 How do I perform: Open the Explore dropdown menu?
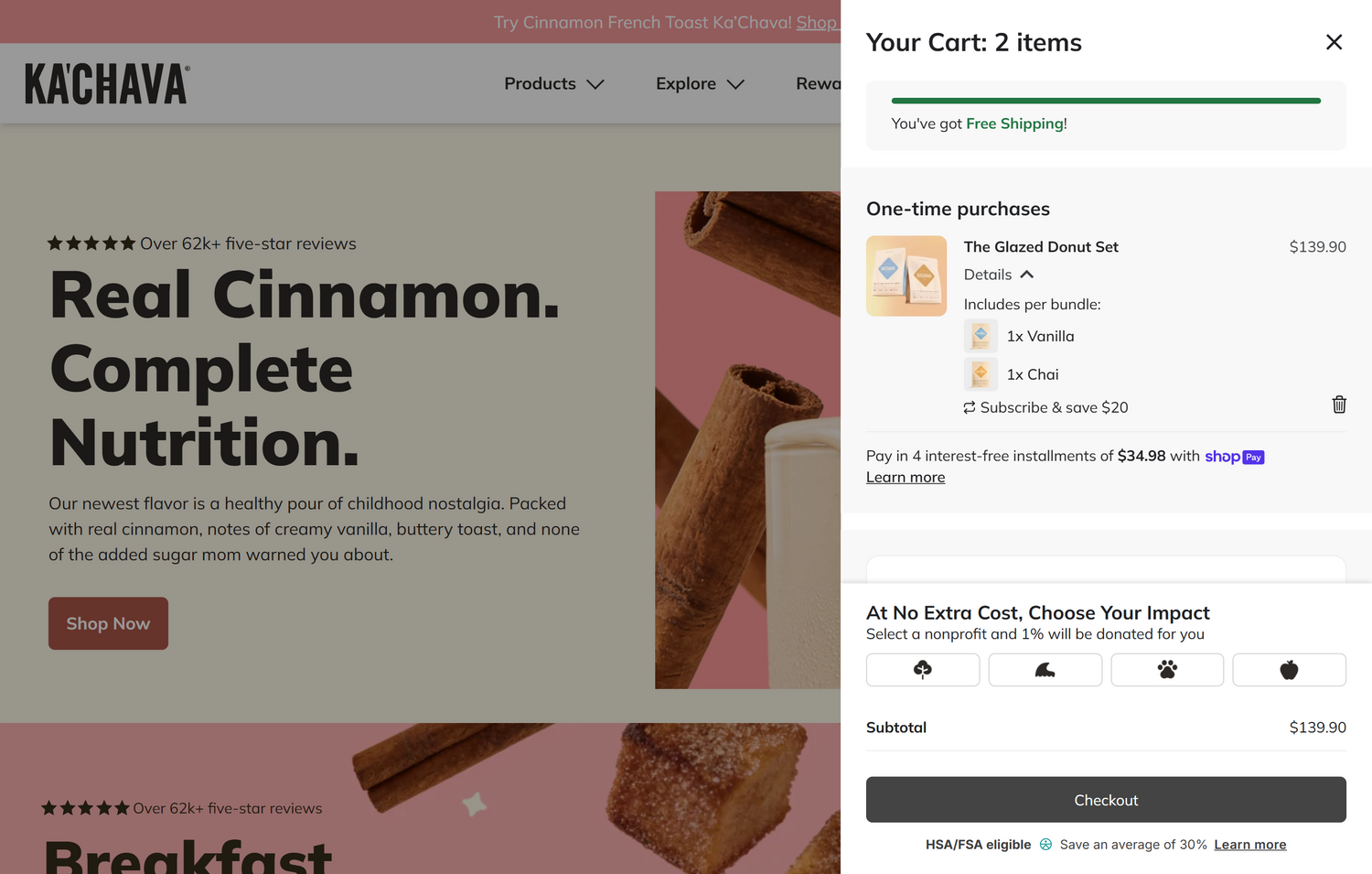click(x=700, y=83)
